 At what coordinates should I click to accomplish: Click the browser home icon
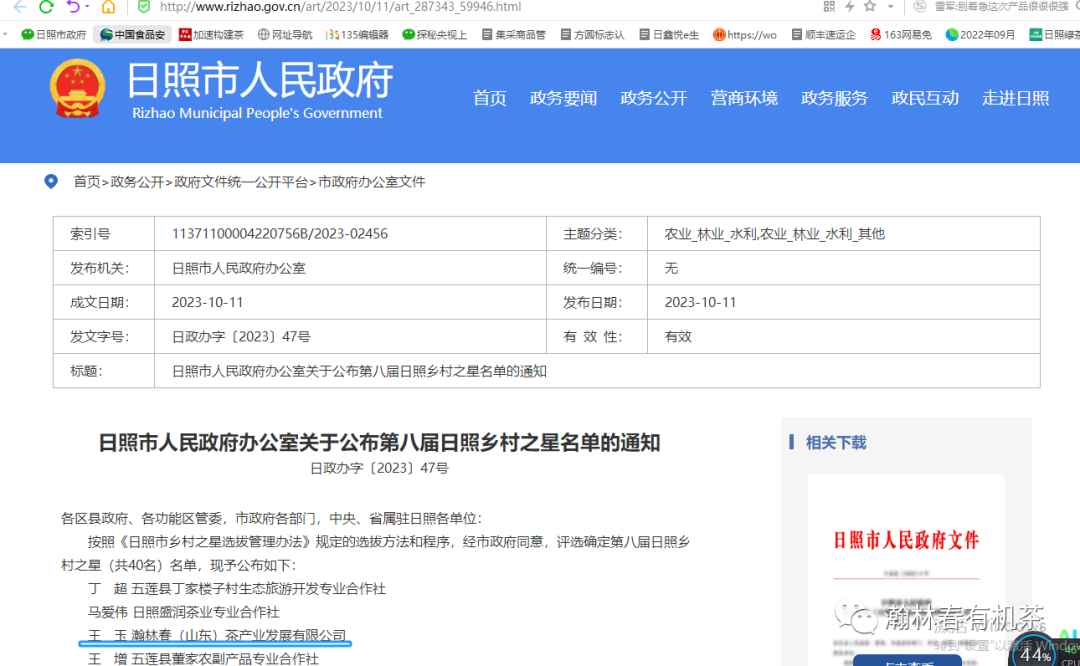pos(108,7)
